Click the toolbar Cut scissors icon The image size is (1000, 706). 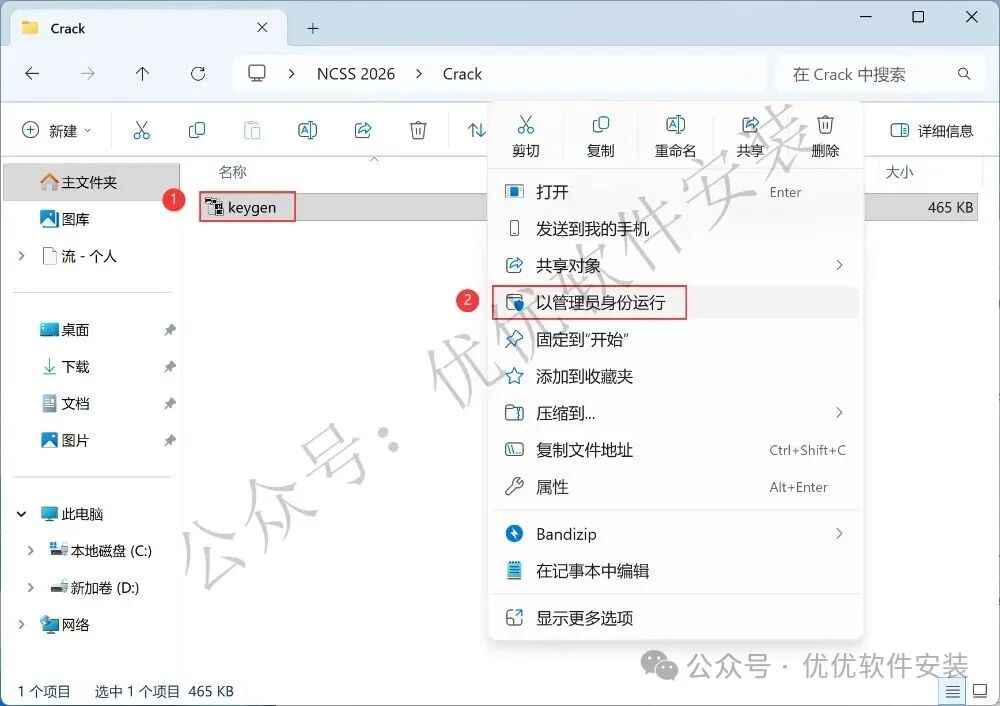tap(142, 130)
